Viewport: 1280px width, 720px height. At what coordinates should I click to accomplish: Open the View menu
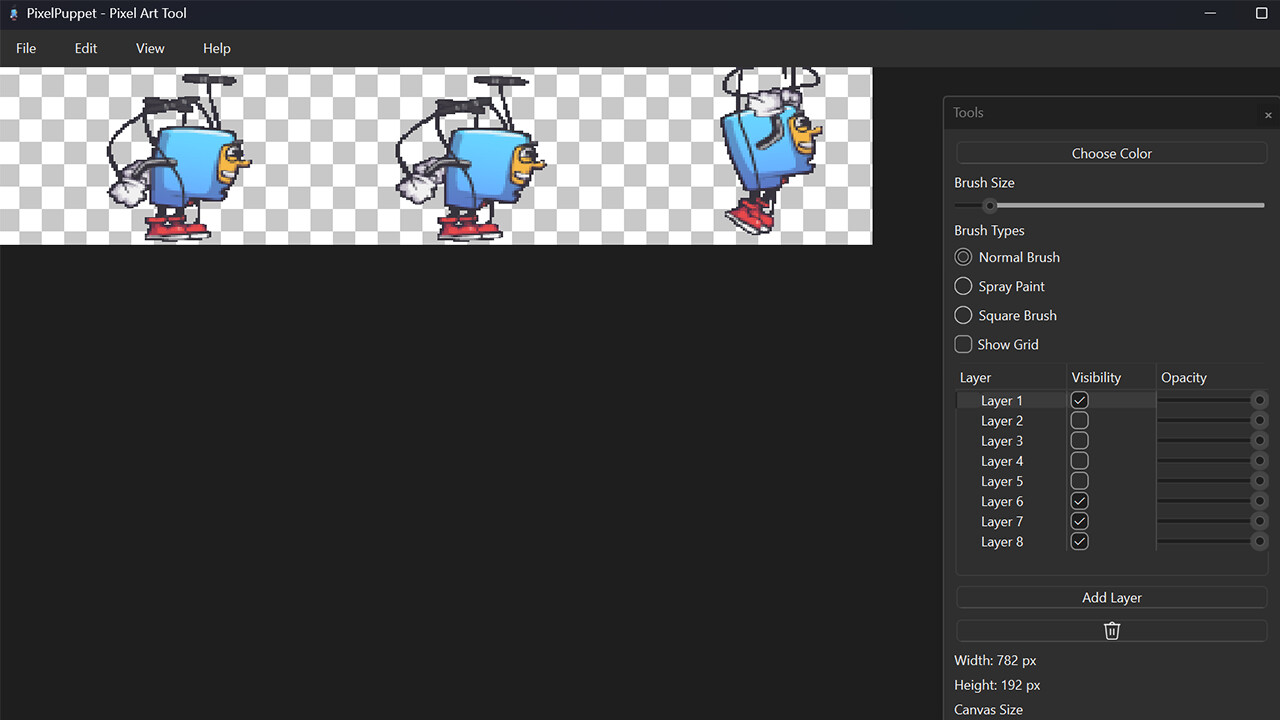(x=150, y=48)
